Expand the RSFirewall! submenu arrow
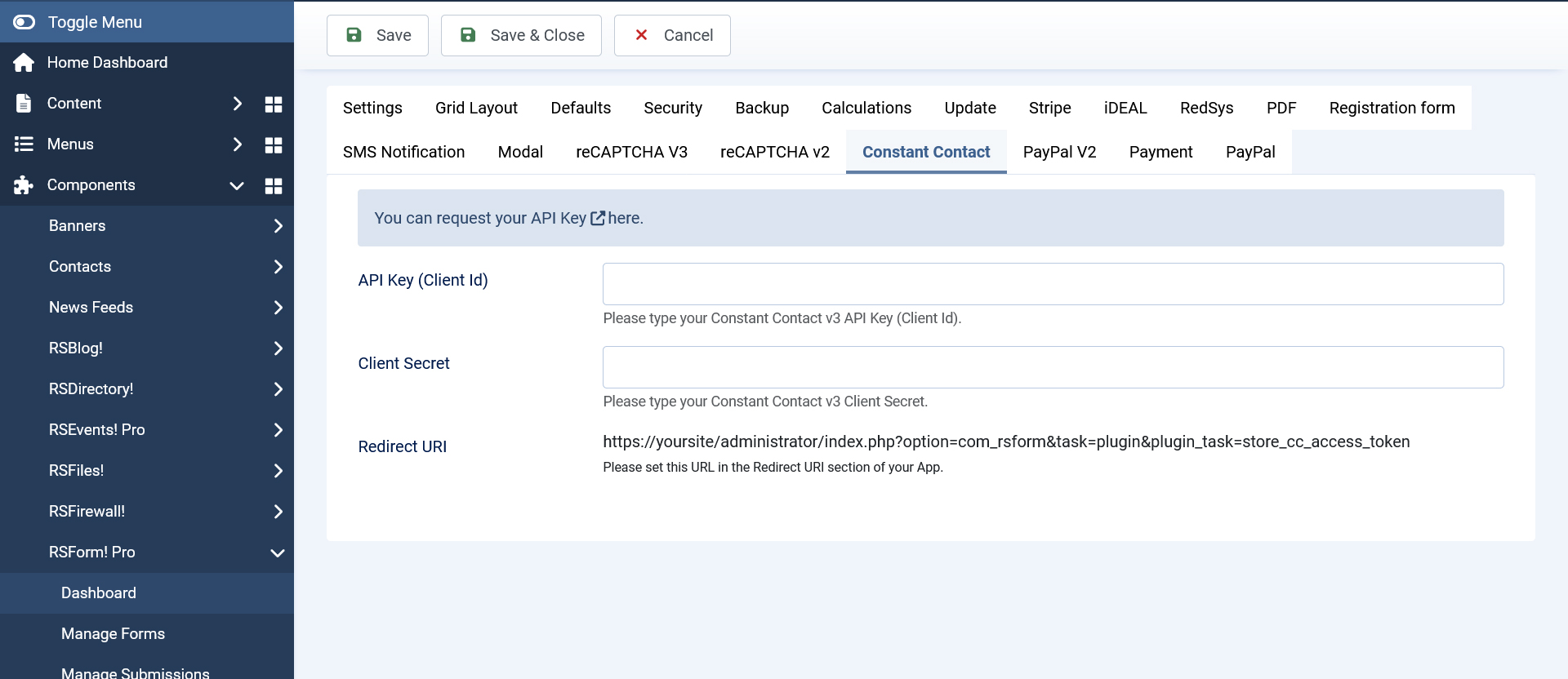The image size is (1568, 679). pos(278,512)
